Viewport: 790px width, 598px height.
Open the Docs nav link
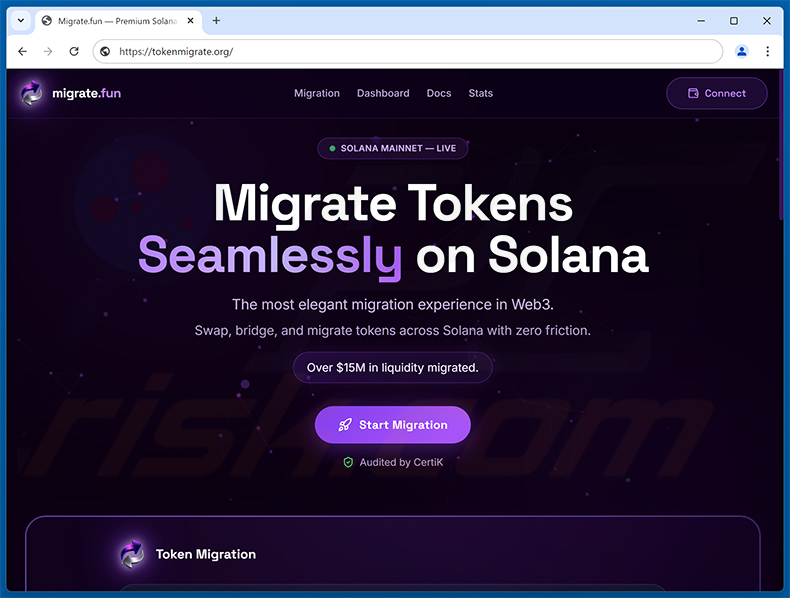439,93
